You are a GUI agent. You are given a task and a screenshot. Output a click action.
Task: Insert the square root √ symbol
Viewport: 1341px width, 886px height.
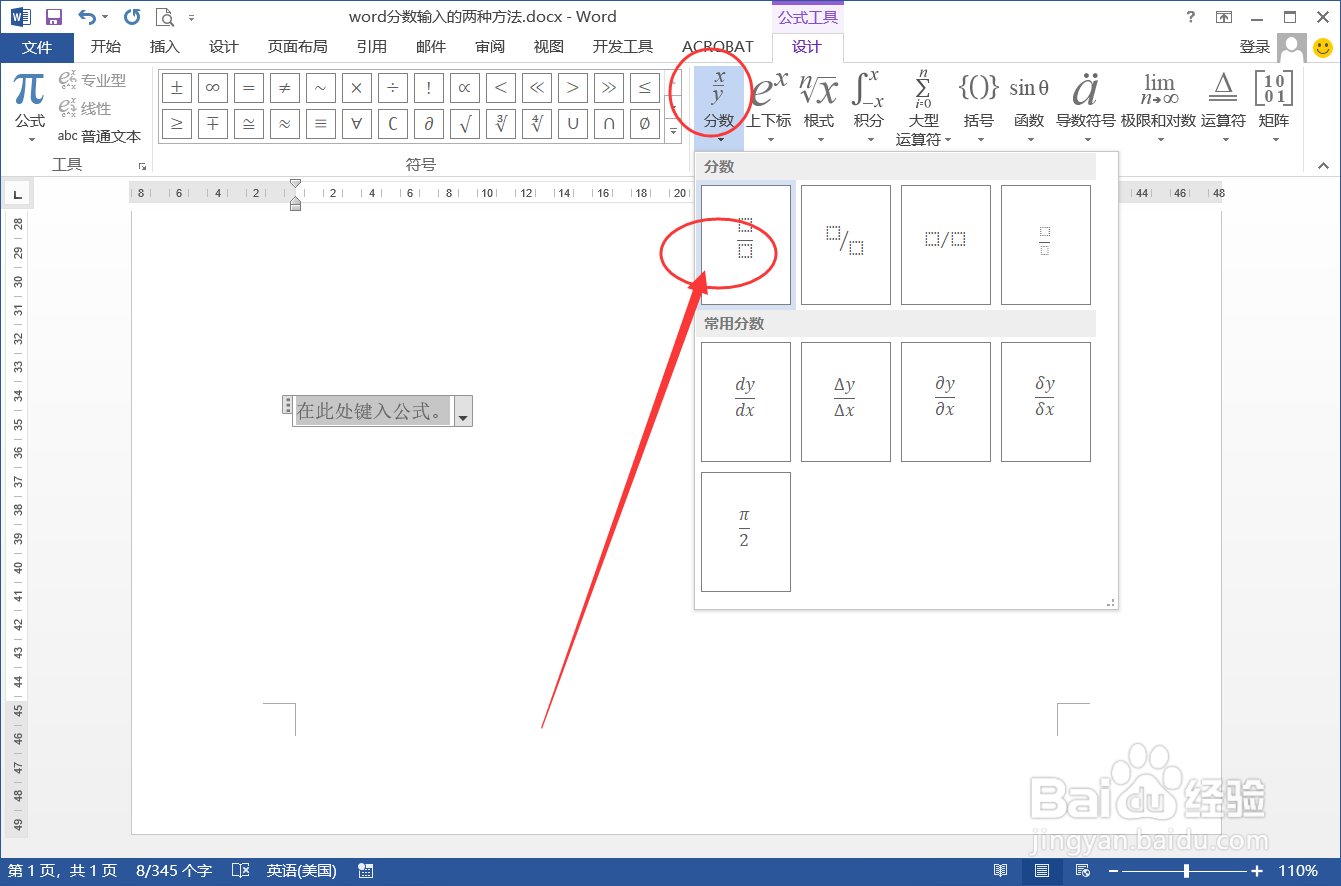point(465,124)
